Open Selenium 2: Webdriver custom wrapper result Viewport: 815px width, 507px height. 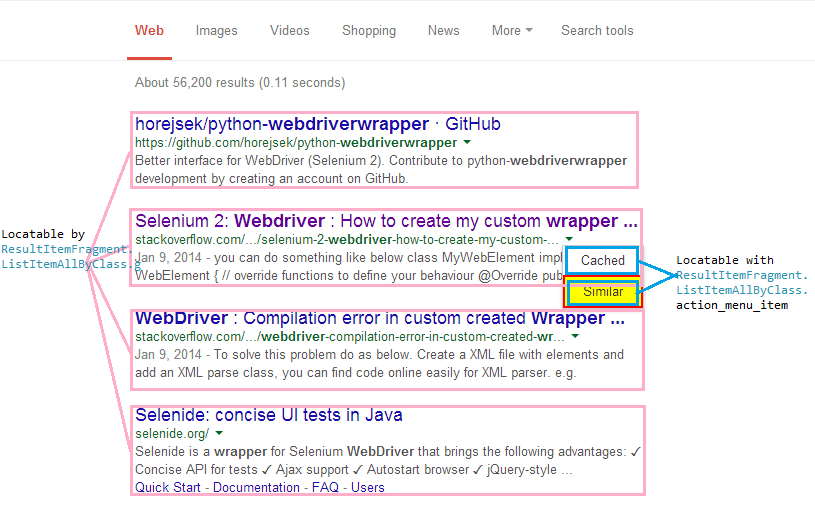point(386,221)
